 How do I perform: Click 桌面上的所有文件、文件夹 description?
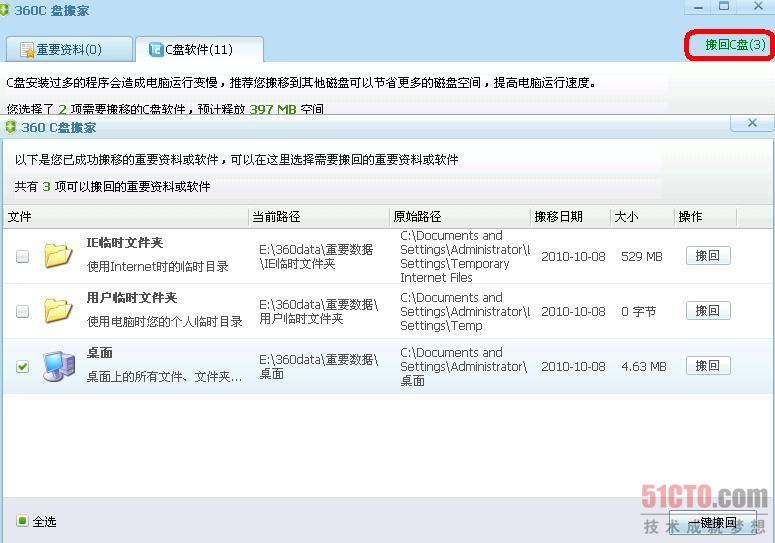(x=165, y=377)
